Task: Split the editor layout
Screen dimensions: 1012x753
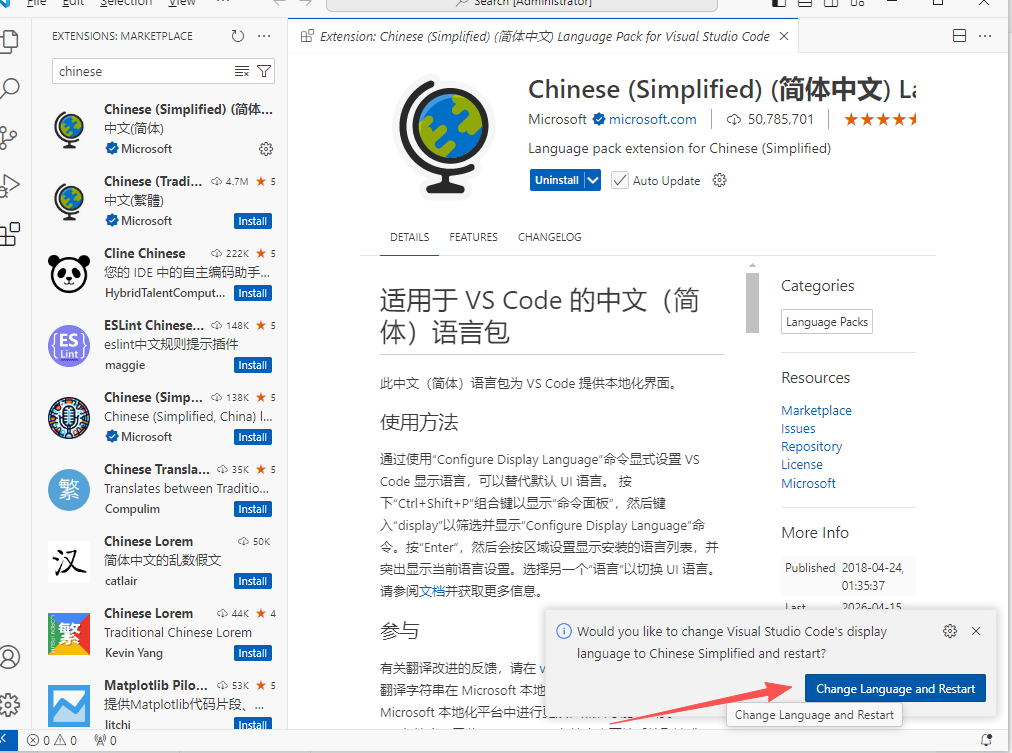Action: click(x=959, y=35)
